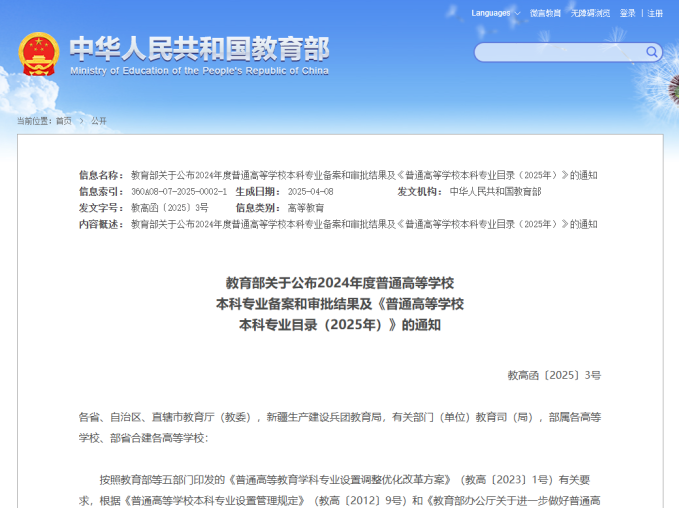Click the Ministry of Education English subtitle
Viewport: 679px width, 508px height.
pos(200,71)
